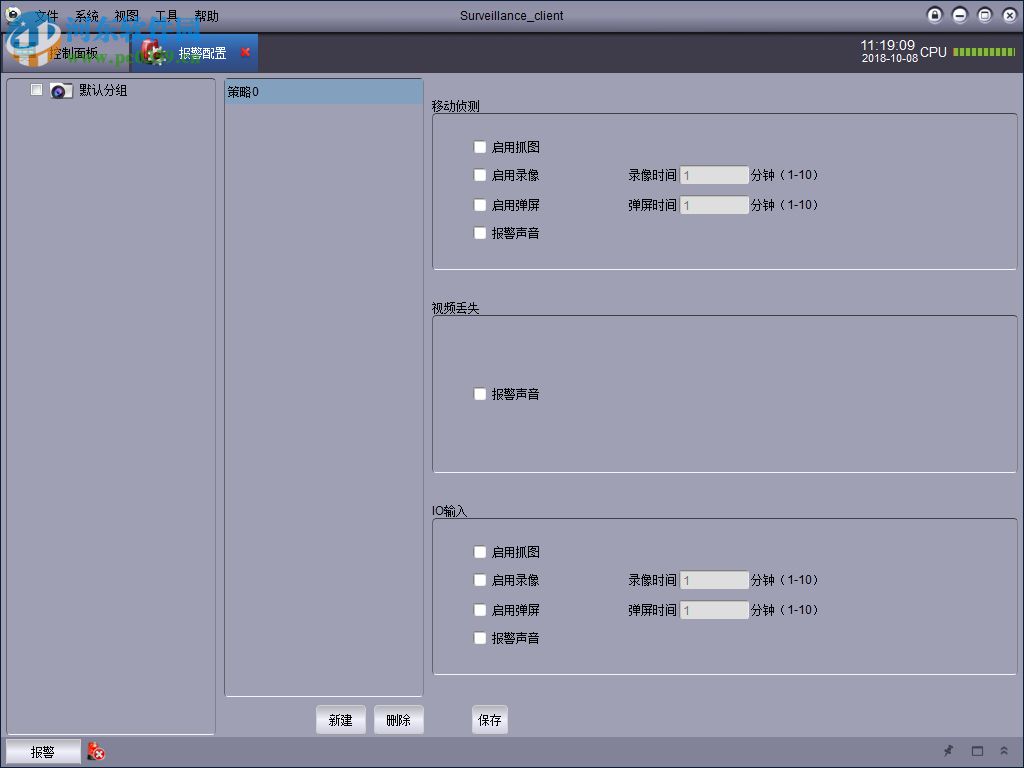Switch to the 报警配置 tab
The height and width of the screenshot is (768, 1024).
coord(195,53)
